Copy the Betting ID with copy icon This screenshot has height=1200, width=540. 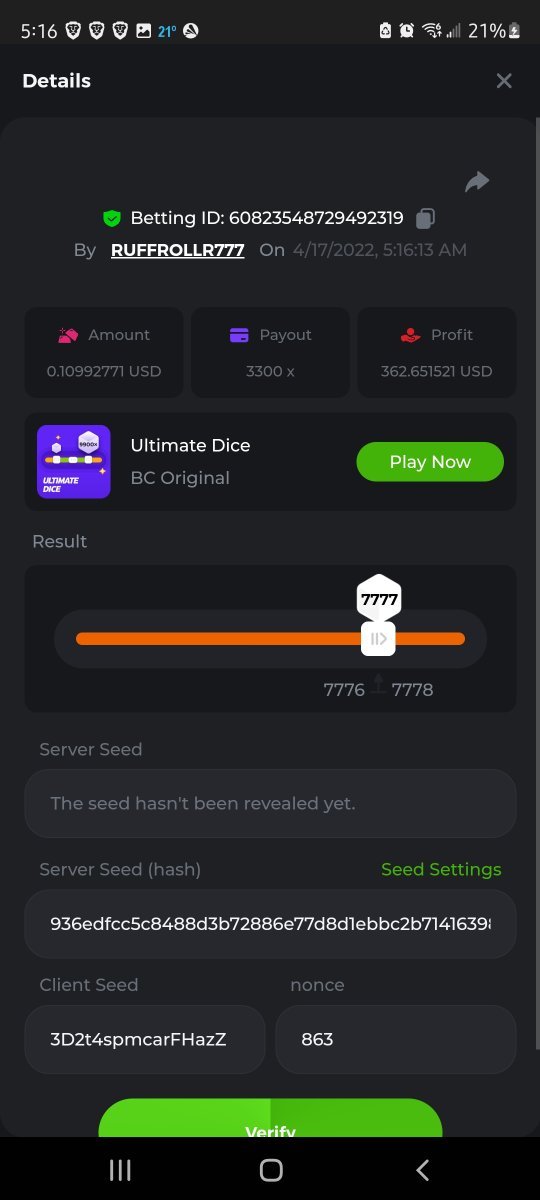[425, 218]
